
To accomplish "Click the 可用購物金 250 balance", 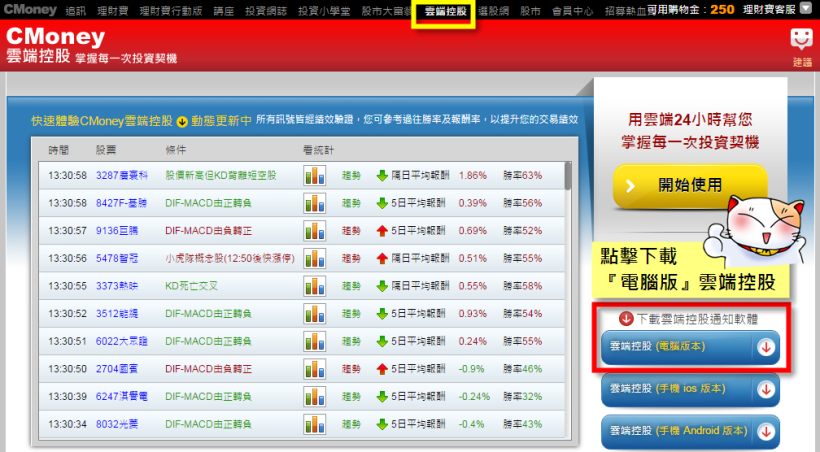I will pos(690,9).
